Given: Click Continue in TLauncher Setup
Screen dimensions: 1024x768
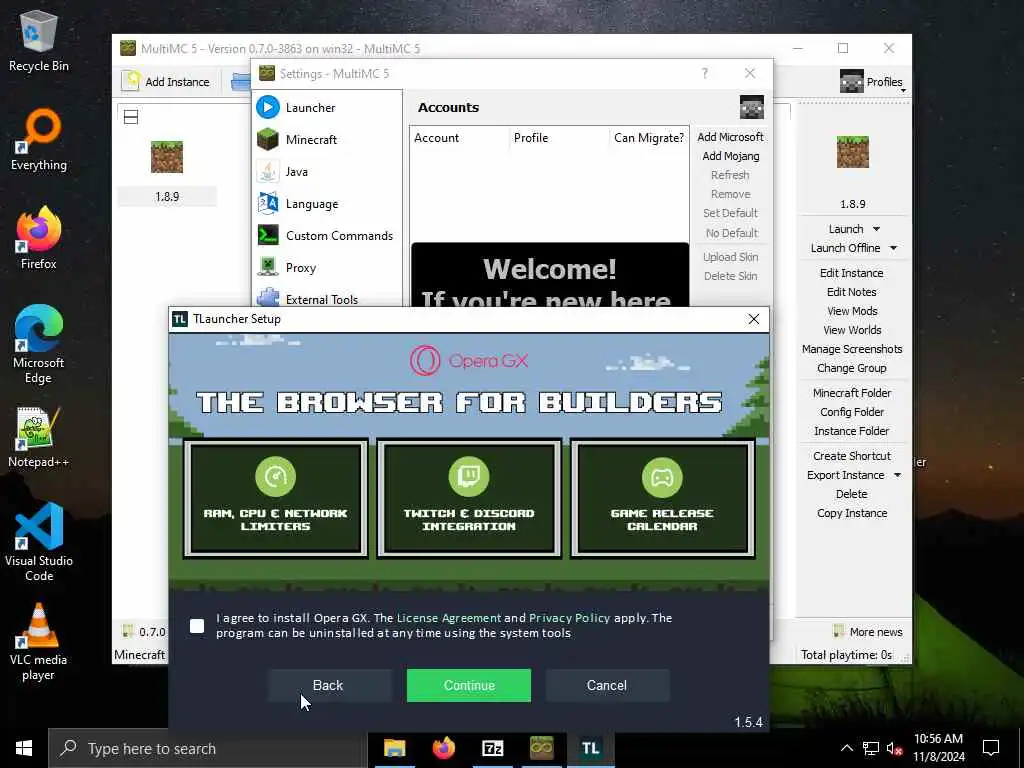Looking at the screenshot, I should click(469, 685).
